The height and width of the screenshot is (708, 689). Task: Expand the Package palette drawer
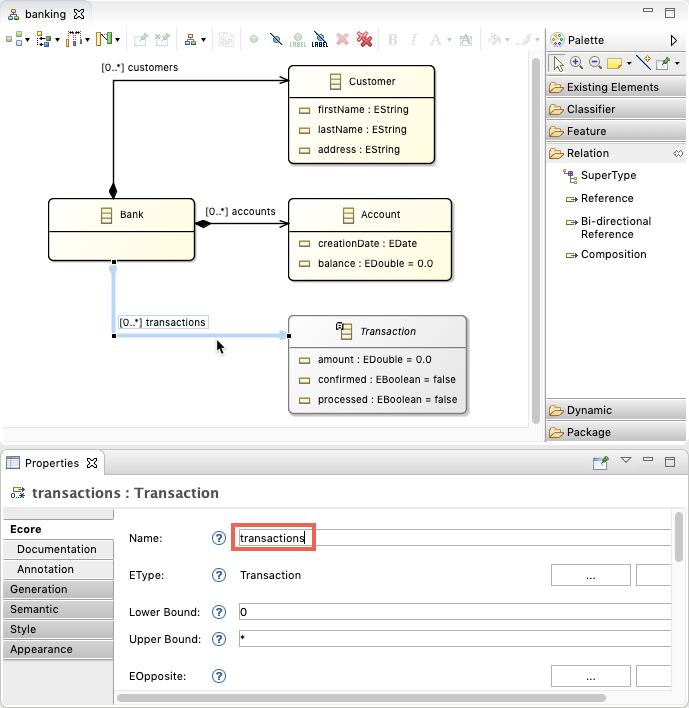[616, 432]
